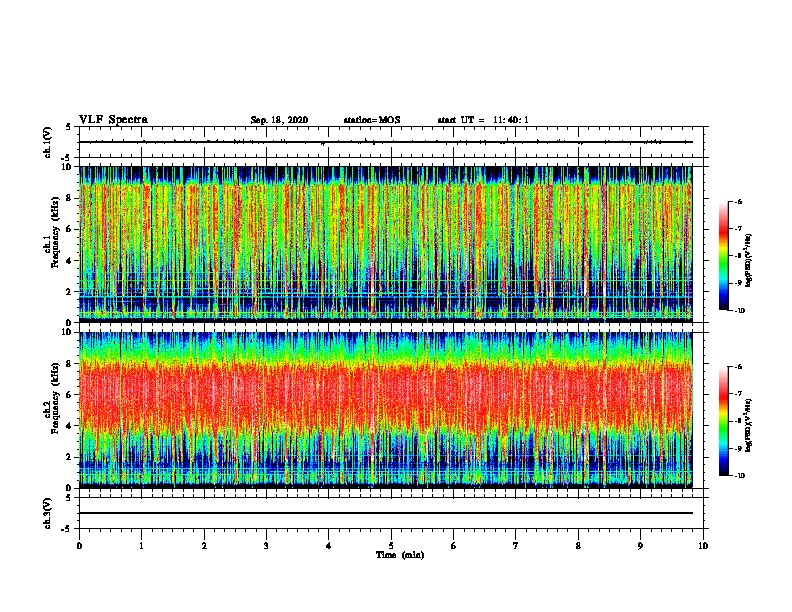Click the ch.2 PSD color scale bar
The height and width of the screenshot is (612, 792).
pos(724,421)
